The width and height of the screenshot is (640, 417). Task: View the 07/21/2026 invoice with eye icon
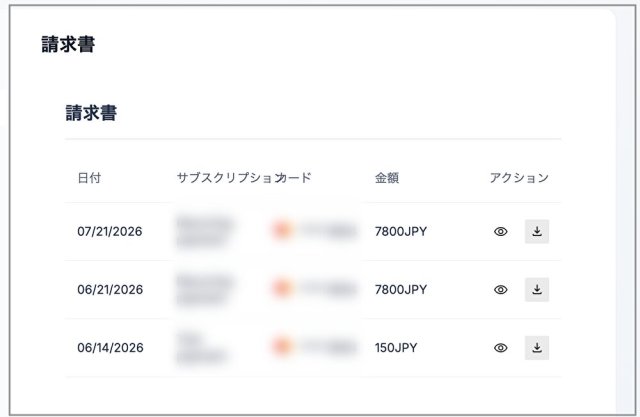[500, 232]
